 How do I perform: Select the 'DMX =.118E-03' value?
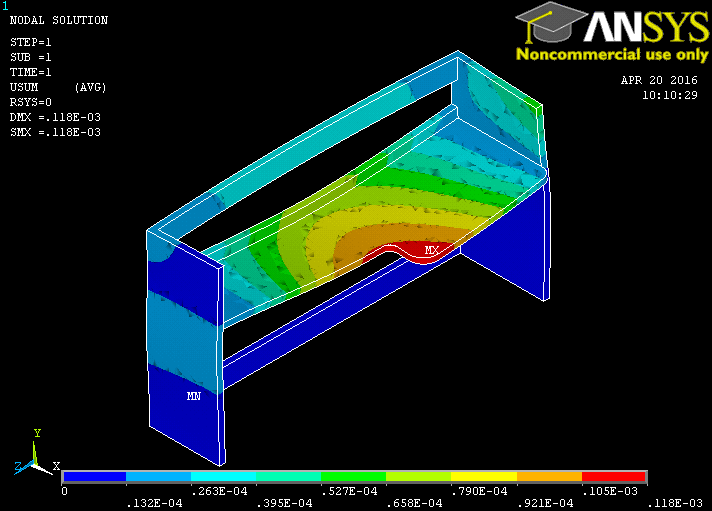pyautogui.click(x=55, y=117)
